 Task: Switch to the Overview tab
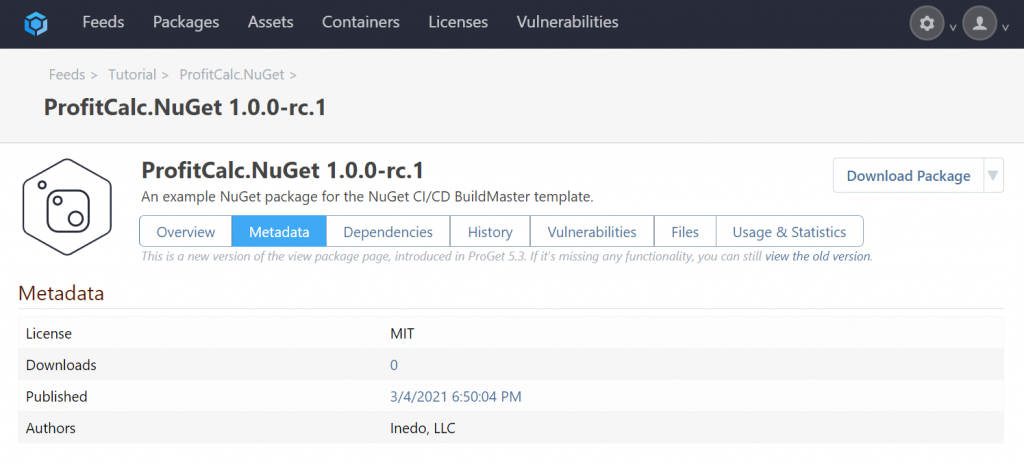(x=186, y=232)
